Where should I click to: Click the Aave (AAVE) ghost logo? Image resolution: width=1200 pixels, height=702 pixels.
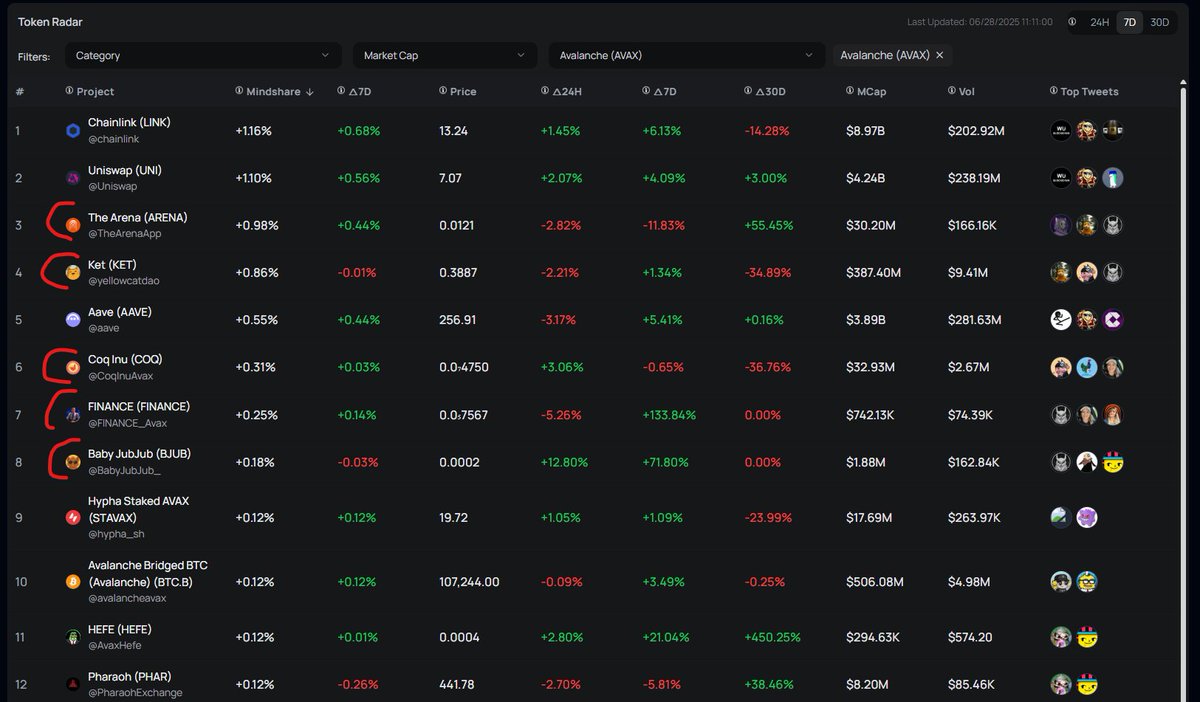point(72,320)
